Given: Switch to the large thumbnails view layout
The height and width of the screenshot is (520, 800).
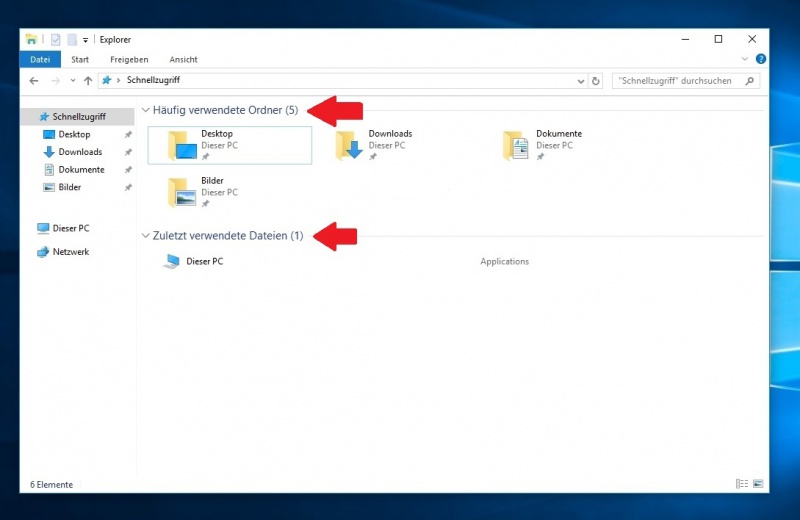Looking at the screenshot, I should click(758, 484).
